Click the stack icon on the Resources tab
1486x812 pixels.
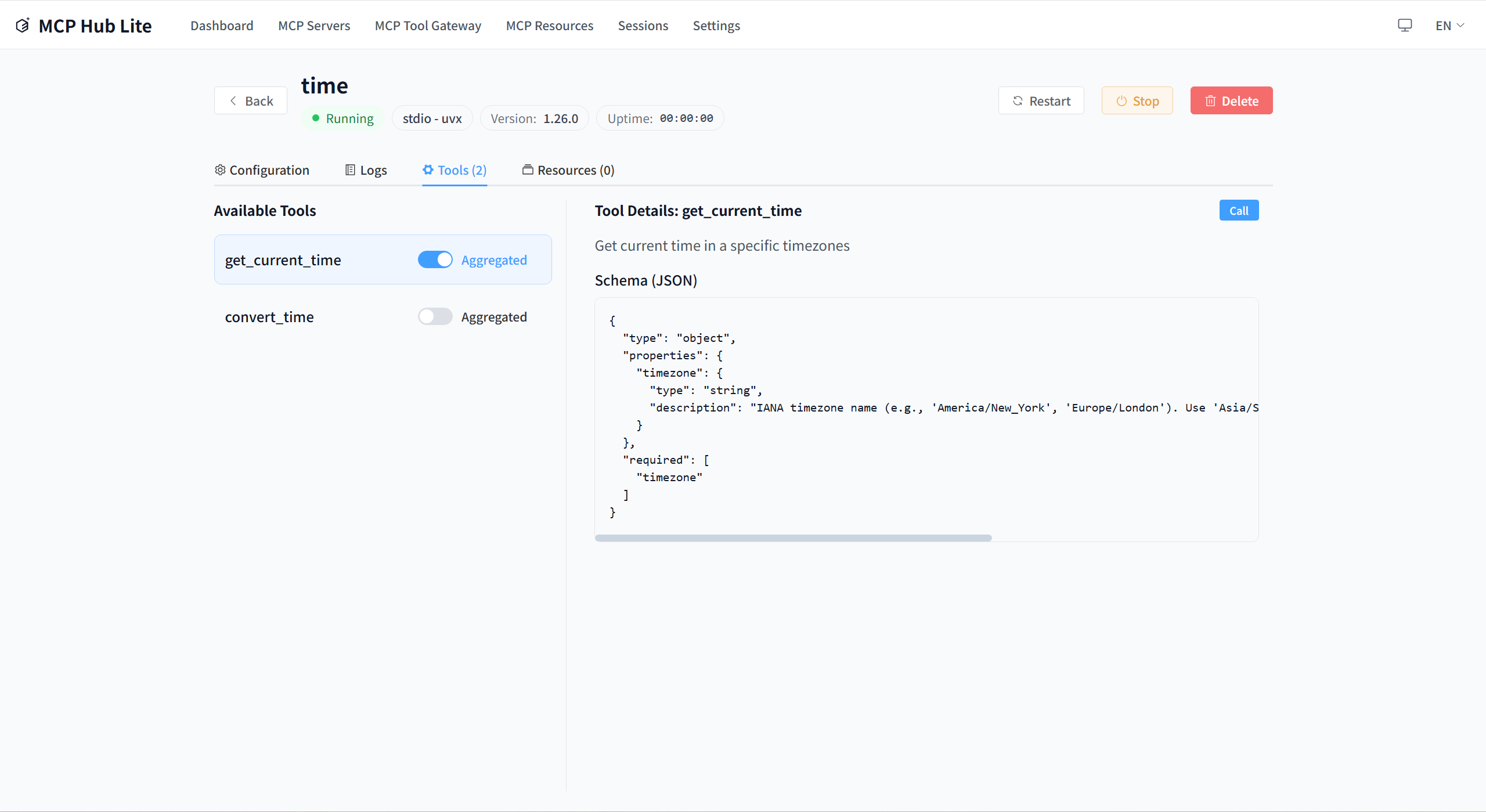tap(527, 169)
